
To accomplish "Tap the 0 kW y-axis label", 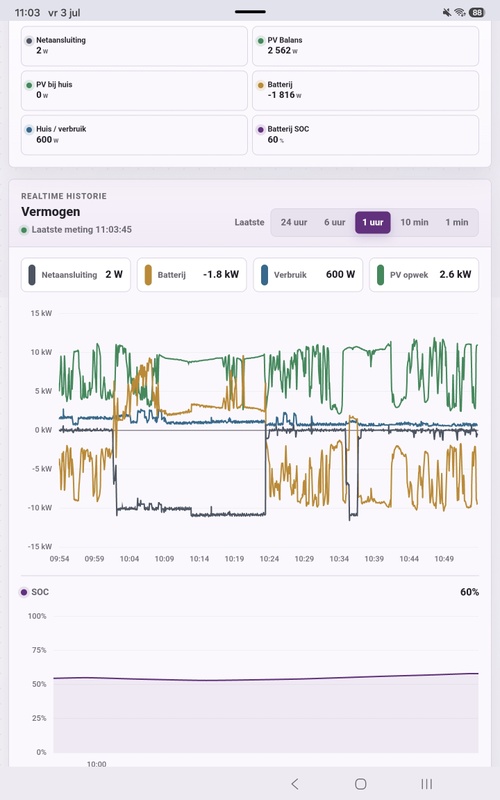I will (43, 430).
